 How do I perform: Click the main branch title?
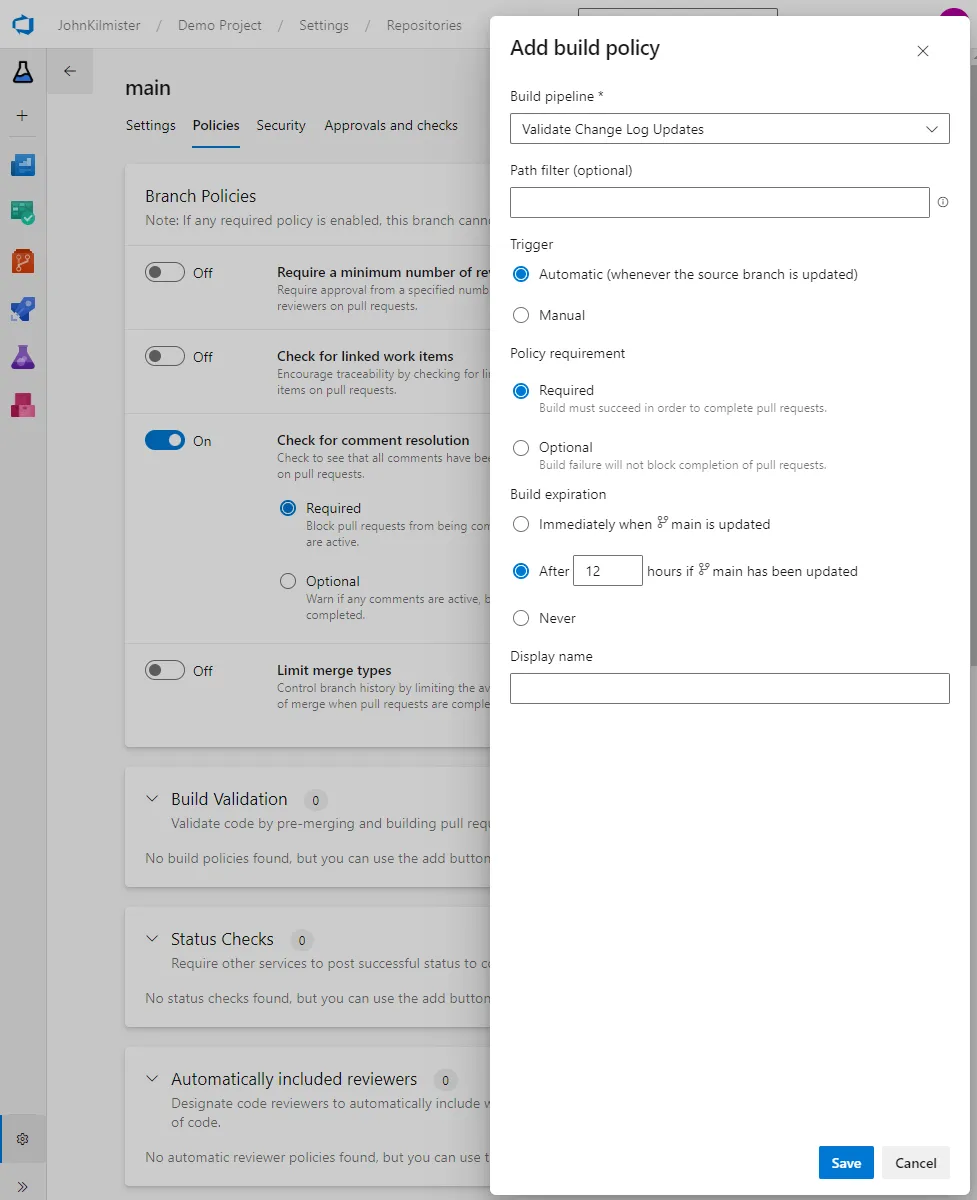tap(148, 88)
